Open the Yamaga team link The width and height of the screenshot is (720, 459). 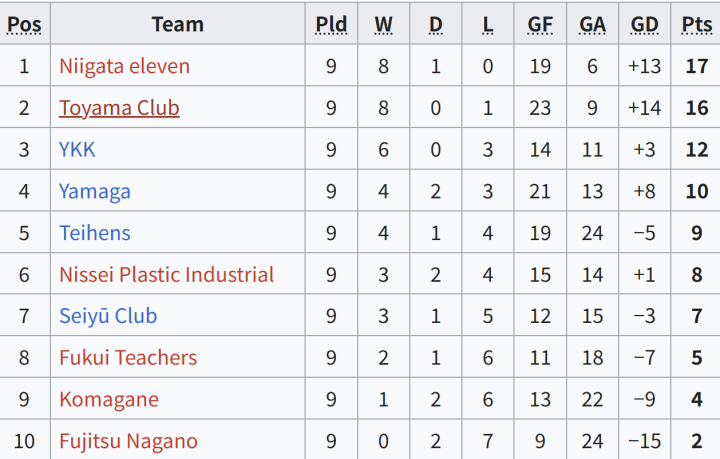click(x=95, y=191)
